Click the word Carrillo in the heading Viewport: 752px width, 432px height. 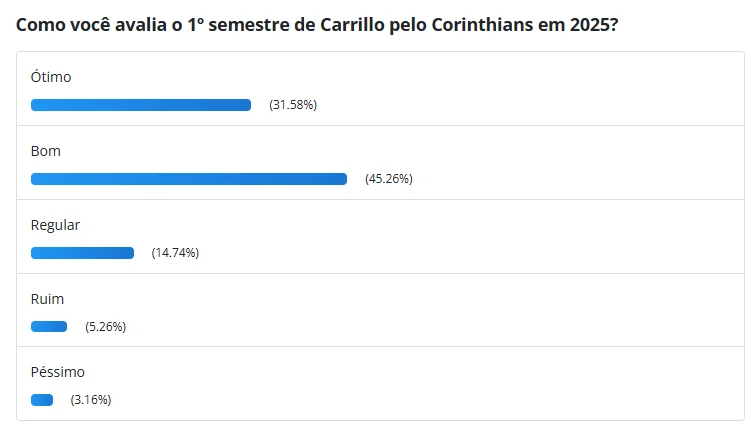352,24
